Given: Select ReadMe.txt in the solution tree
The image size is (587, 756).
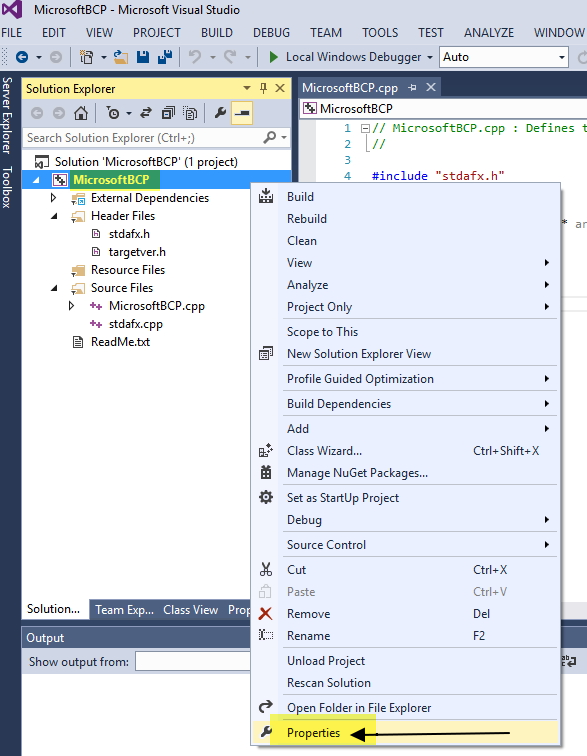Looking at the screenshot, I should coord(120,342).
